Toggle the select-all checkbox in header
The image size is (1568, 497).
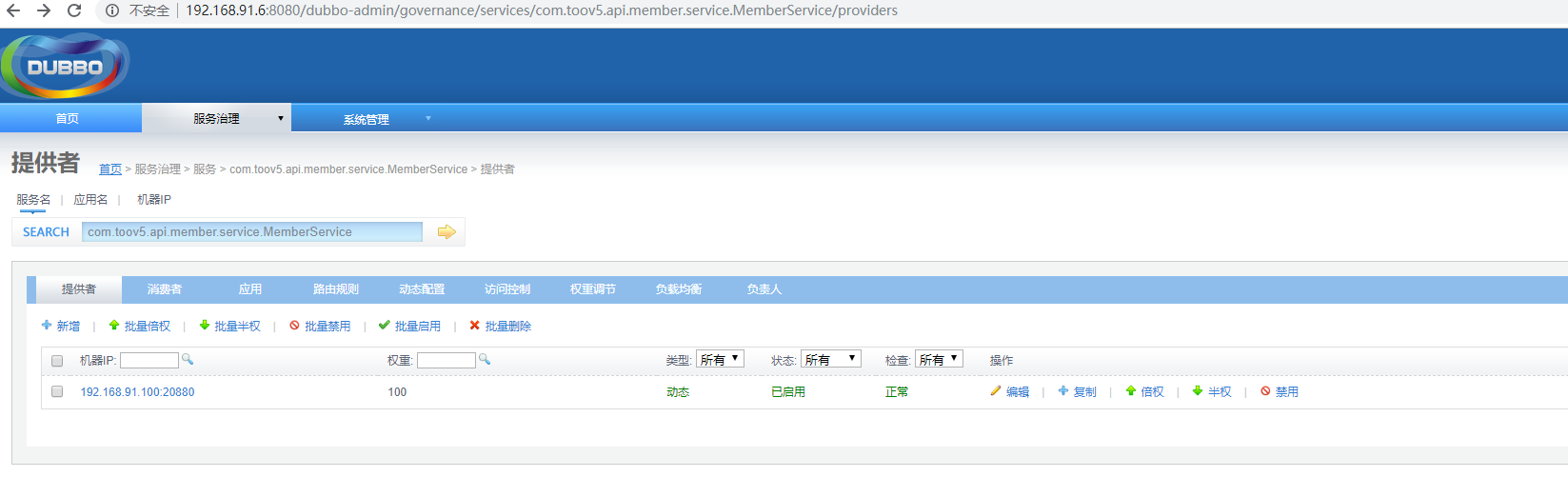[57, 361]
